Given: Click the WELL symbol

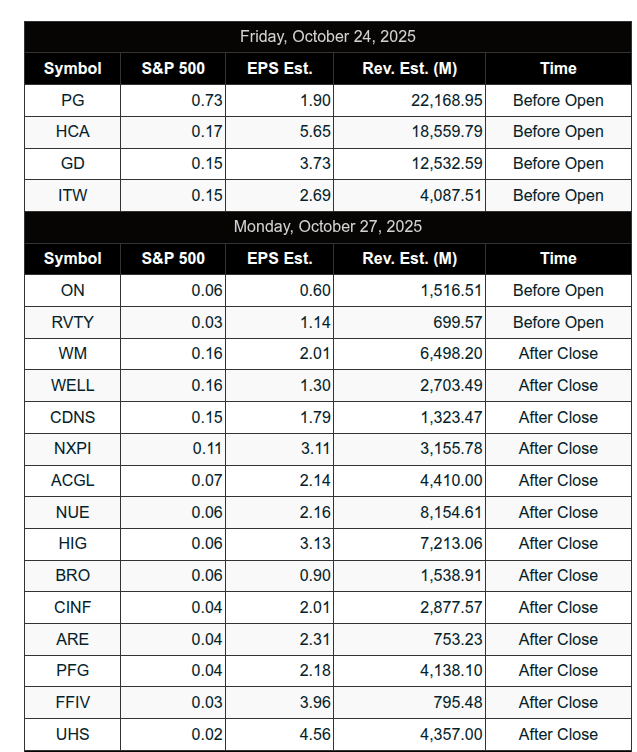Looking at the screenshot, I should [x=73, y=385].
